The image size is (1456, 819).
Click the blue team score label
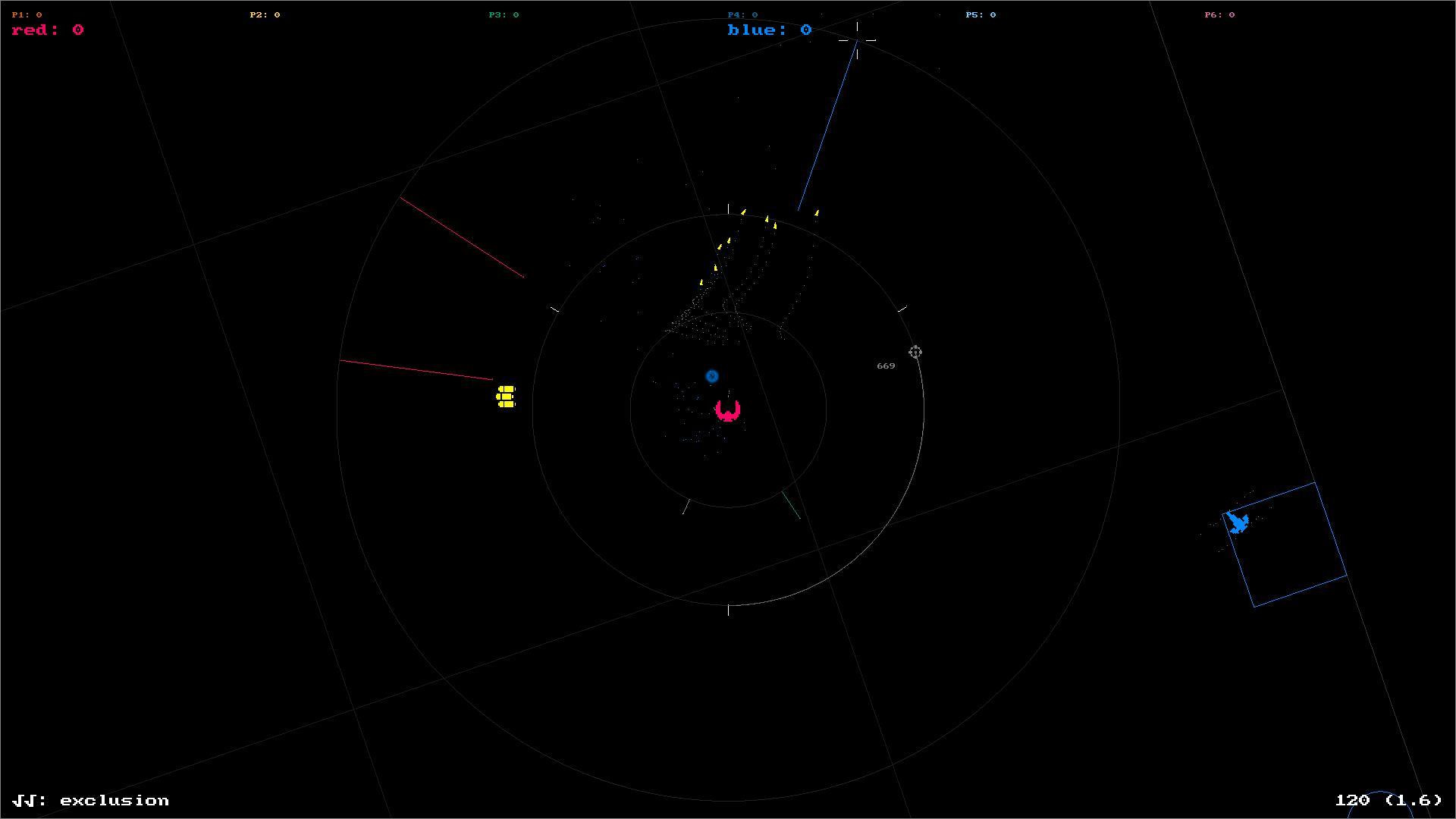point(770,30)
